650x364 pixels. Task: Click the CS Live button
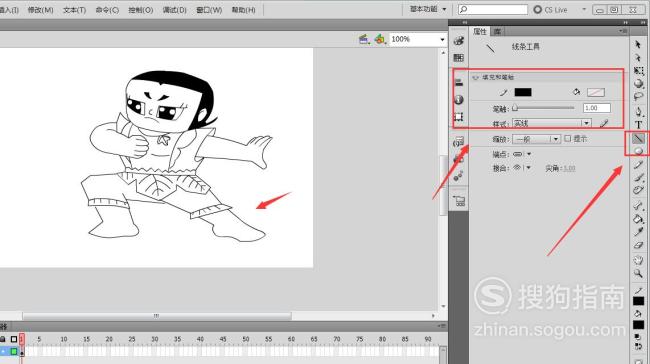click(550, 9)
